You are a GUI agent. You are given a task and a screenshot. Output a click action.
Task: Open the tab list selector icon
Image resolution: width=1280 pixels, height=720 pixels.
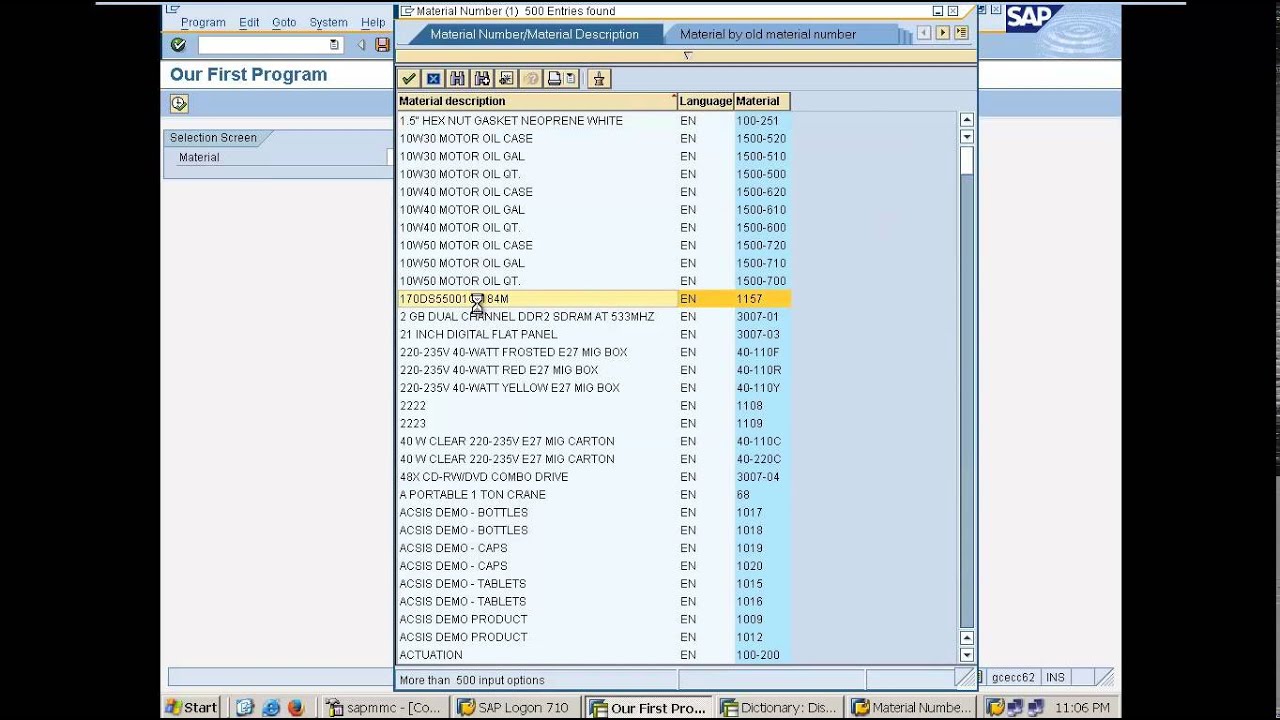961,33
